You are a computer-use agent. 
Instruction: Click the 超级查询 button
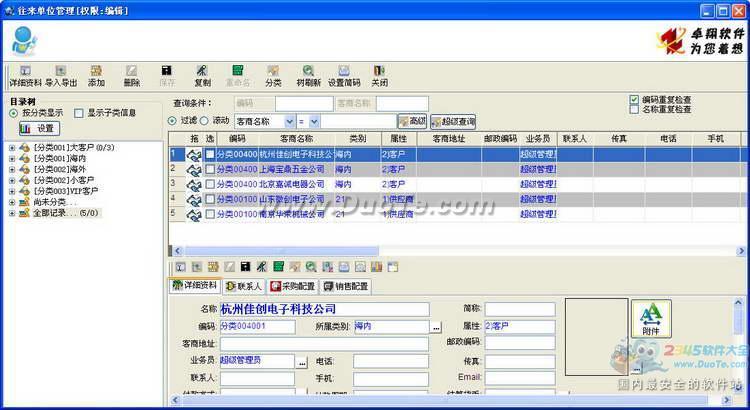click(453, 121)
